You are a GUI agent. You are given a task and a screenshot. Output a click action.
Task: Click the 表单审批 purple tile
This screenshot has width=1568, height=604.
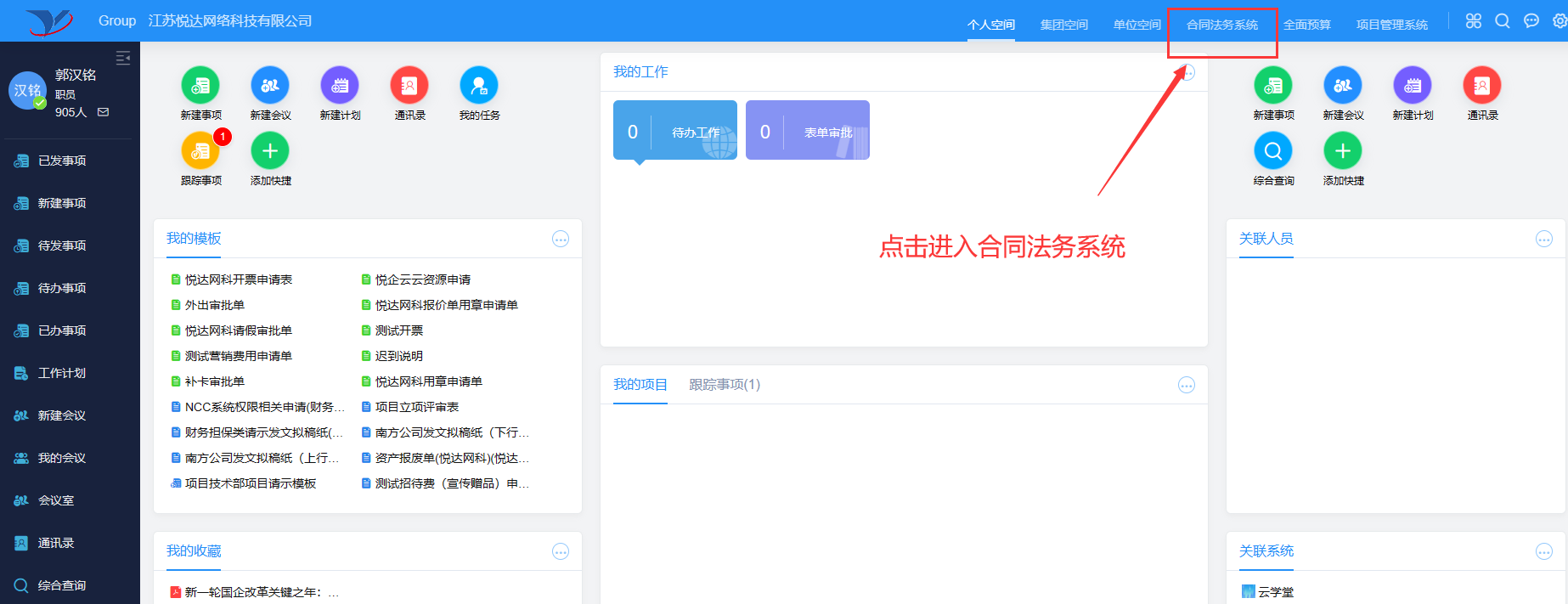(808, 131)
